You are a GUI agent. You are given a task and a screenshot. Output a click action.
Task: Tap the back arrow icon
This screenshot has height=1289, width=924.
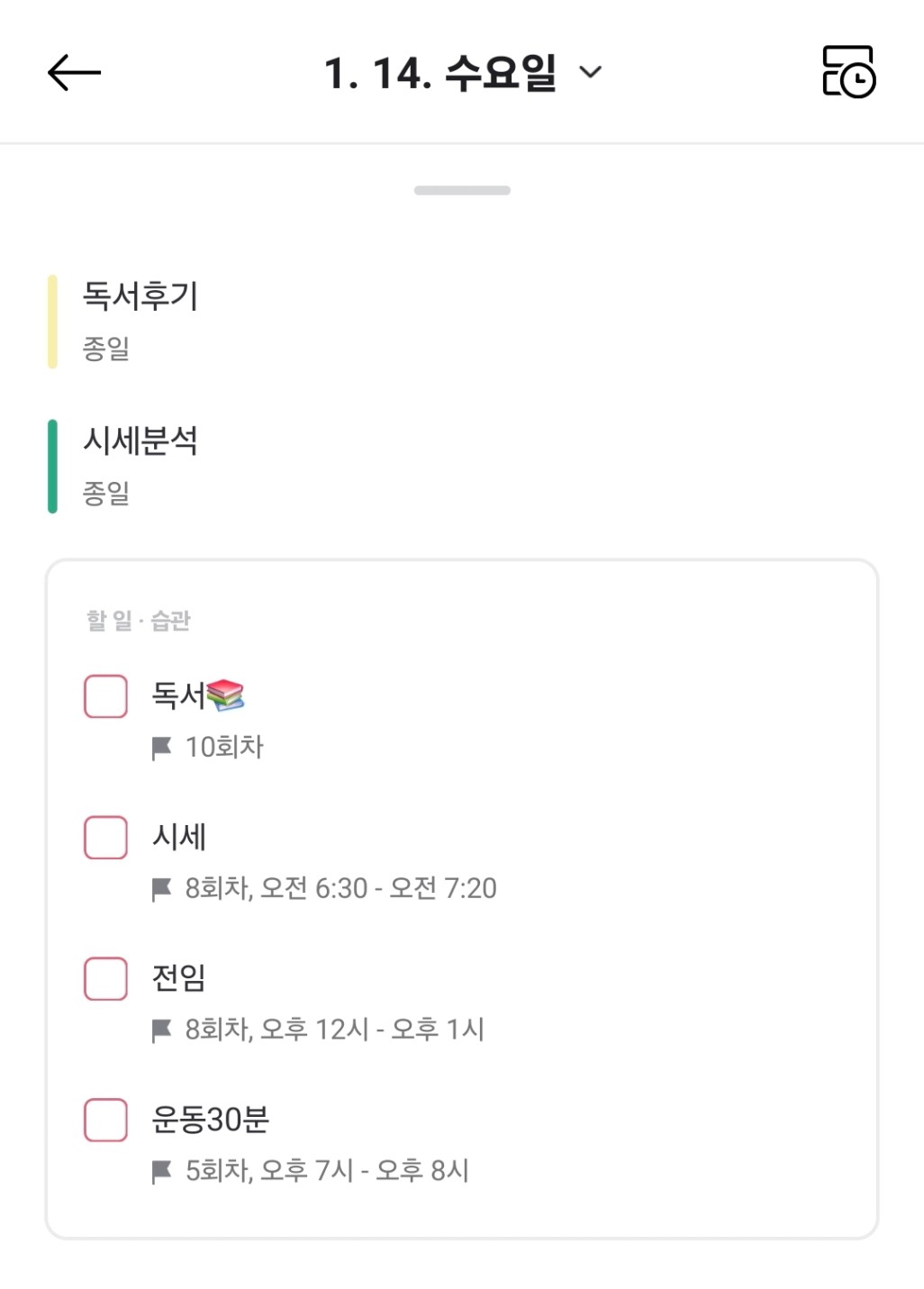74,73
